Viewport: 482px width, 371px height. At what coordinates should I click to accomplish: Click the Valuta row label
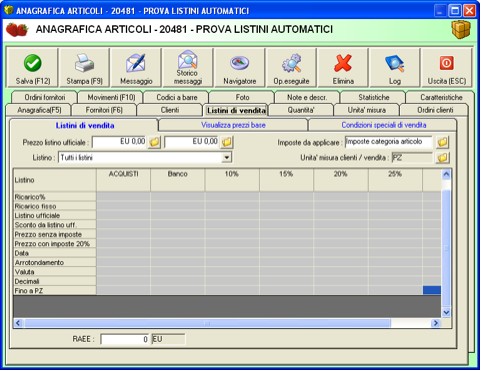point(55,272)
